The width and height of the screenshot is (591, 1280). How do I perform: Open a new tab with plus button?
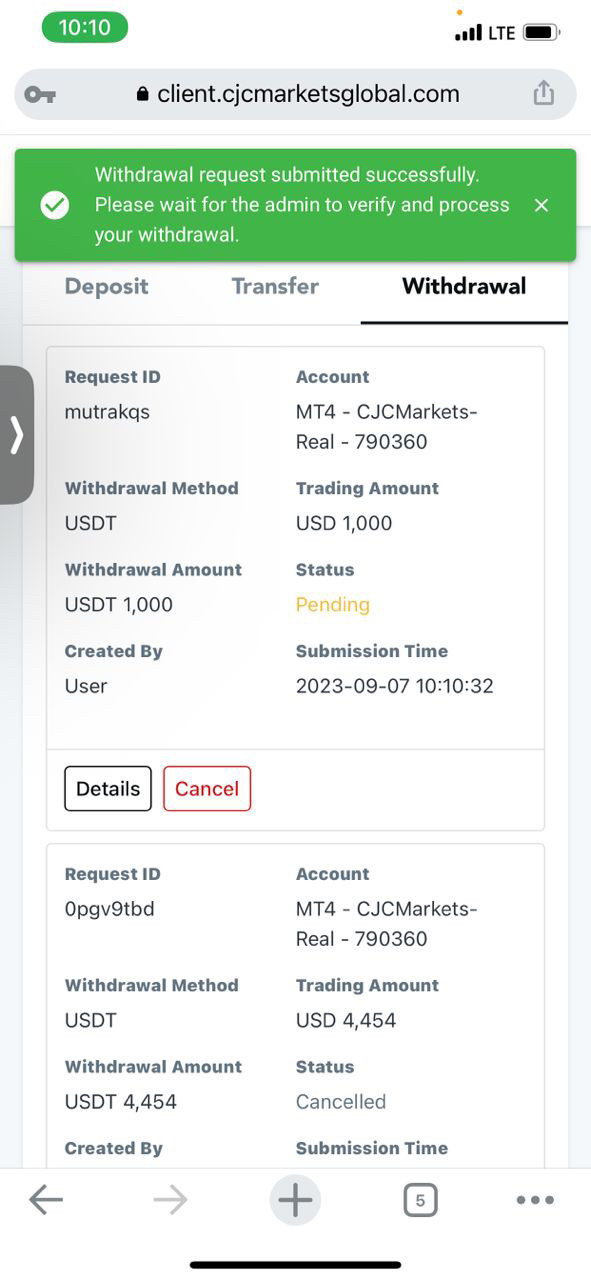pos(295,1200)
